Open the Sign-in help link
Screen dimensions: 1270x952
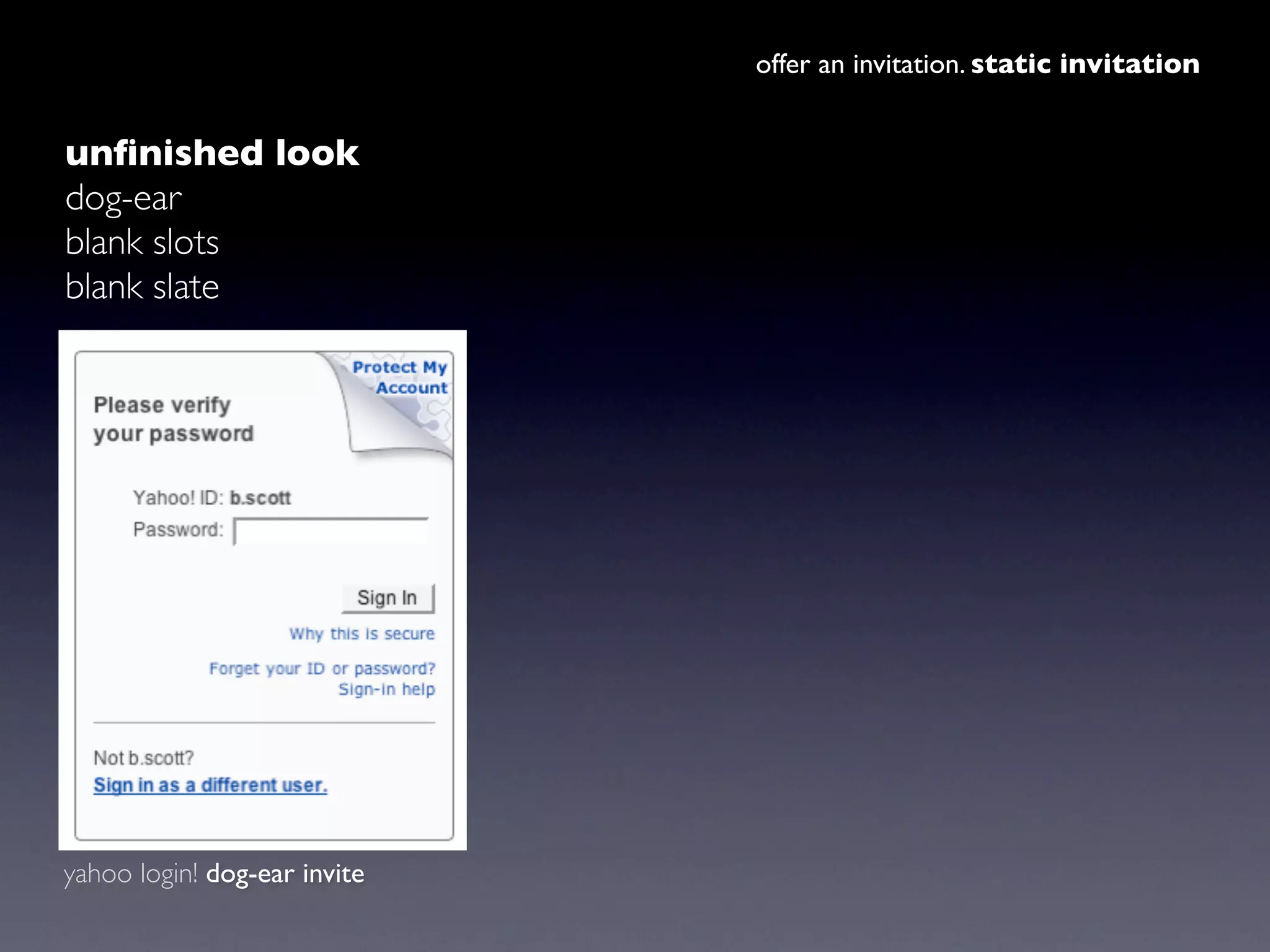[x=386, y=689]
